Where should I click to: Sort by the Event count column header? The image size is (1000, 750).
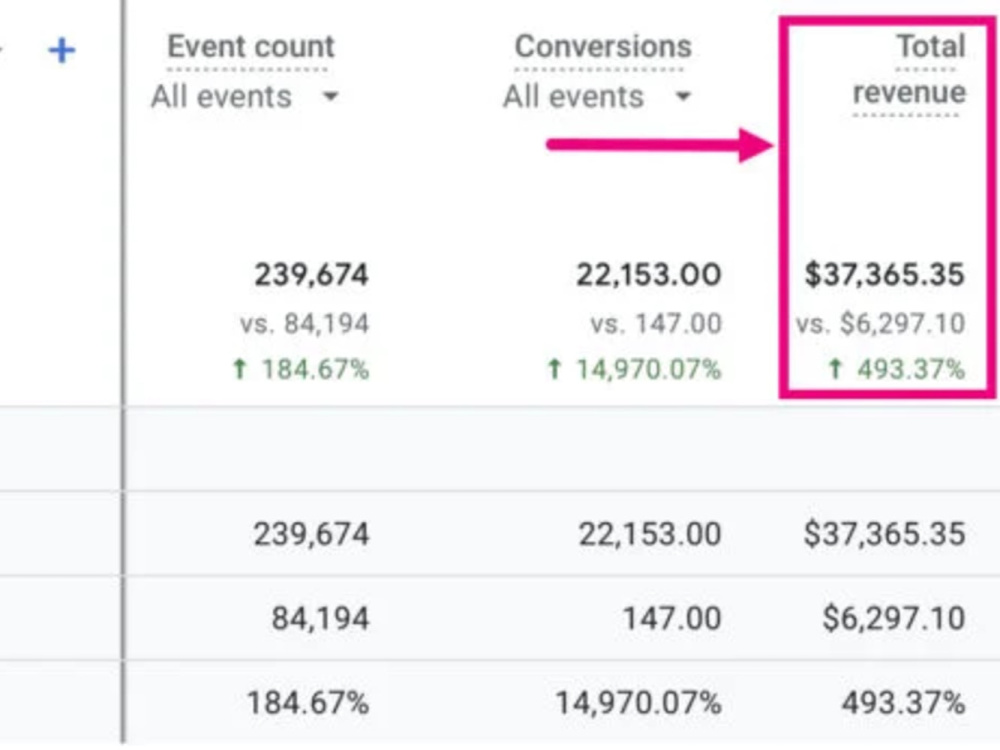(x=251, y=47)
